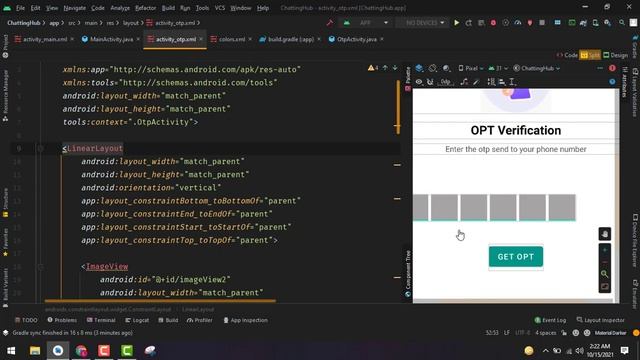Open the 4 spaces indent setting

[x=546, y=333]
